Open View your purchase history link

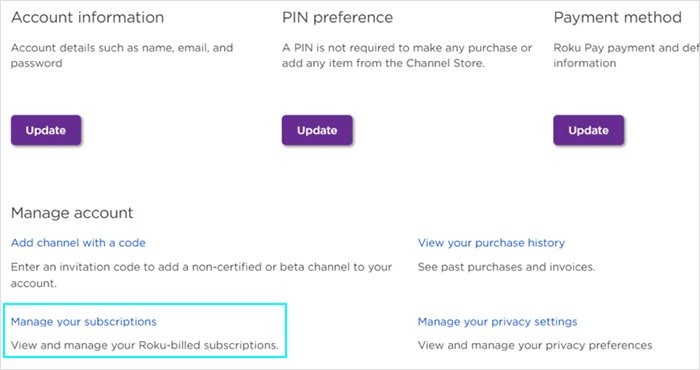pos(491,243)
